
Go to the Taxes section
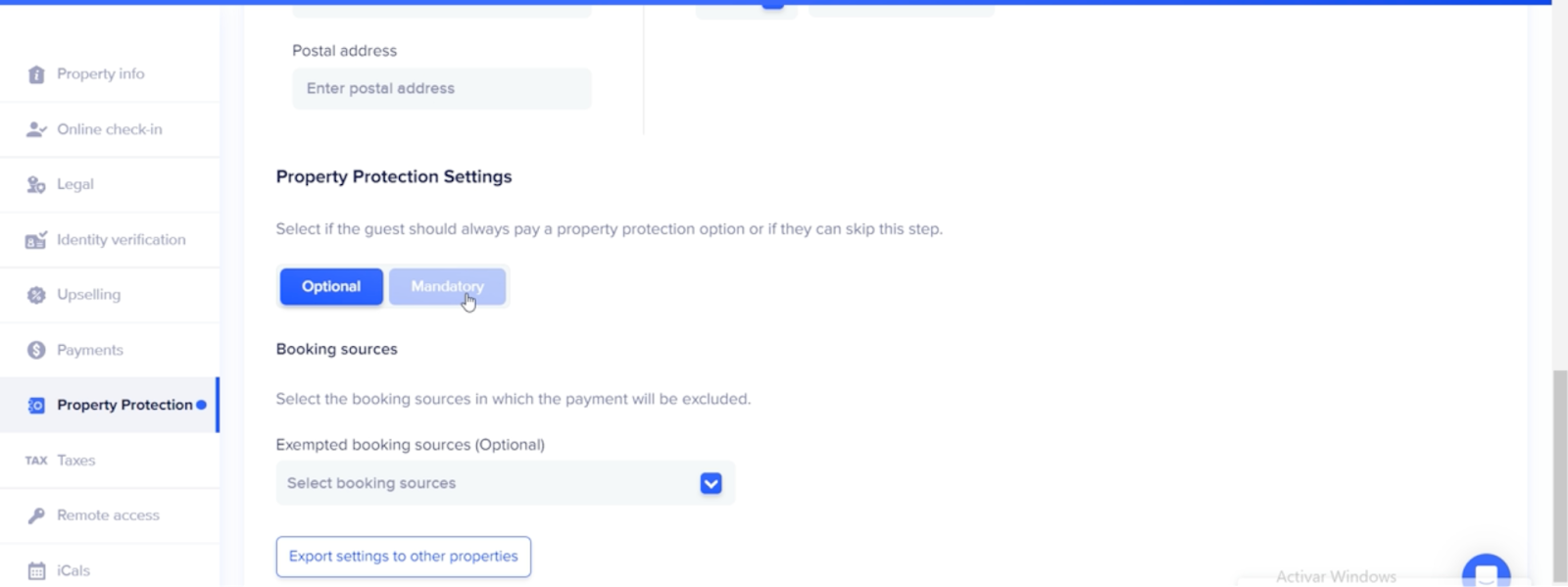point(75,461)
